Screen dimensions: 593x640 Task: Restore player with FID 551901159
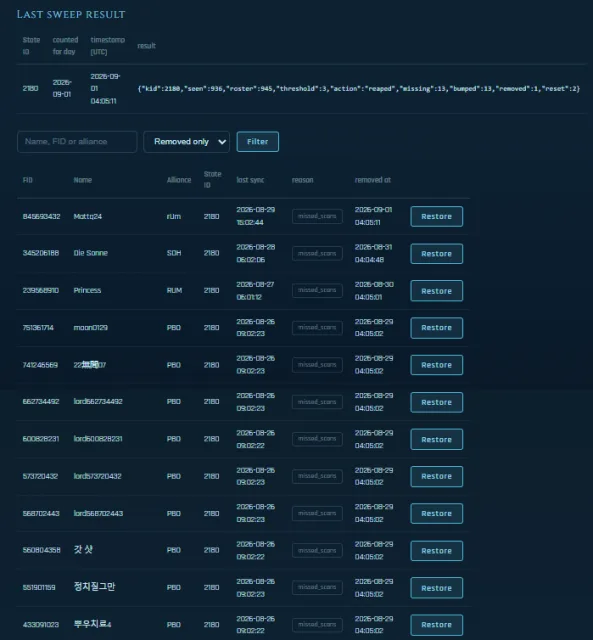(x=437, y=588)
